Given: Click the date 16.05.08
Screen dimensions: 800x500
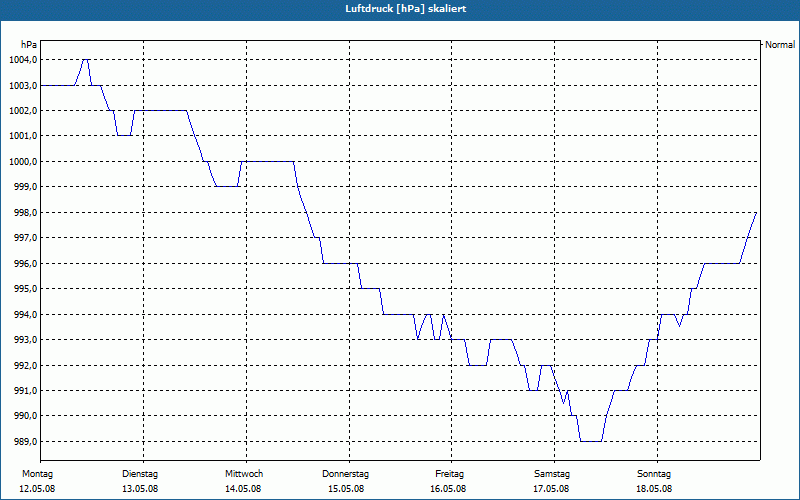Looking at the screenshot, I should tap(448, 489).
